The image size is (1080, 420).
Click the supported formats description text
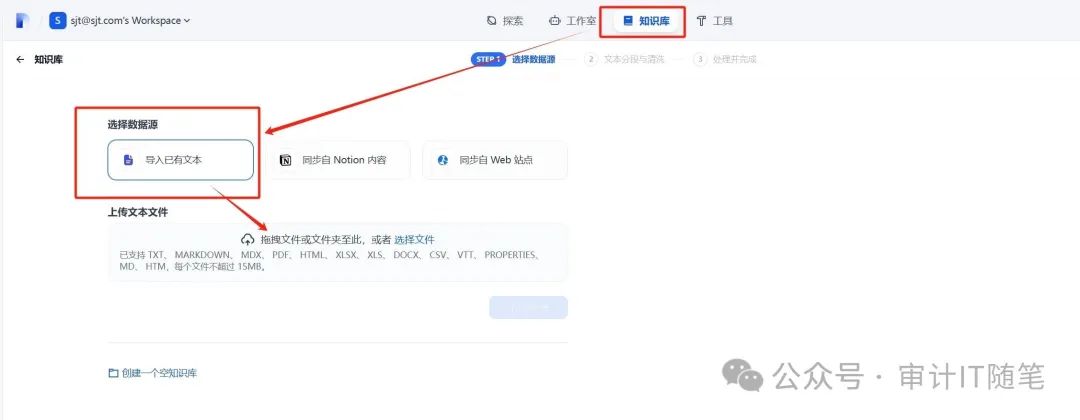pyautogui.click(x=329, y=260)
